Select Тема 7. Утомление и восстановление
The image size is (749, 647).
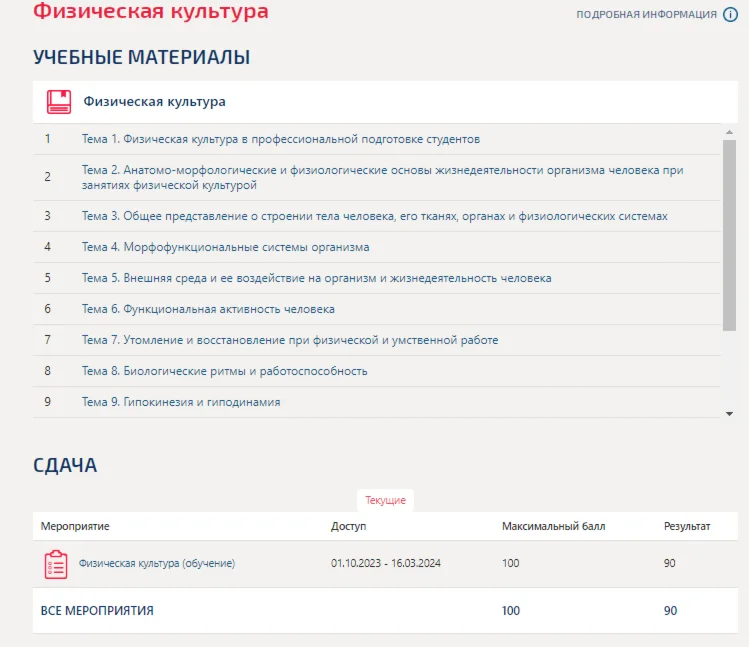290,340
